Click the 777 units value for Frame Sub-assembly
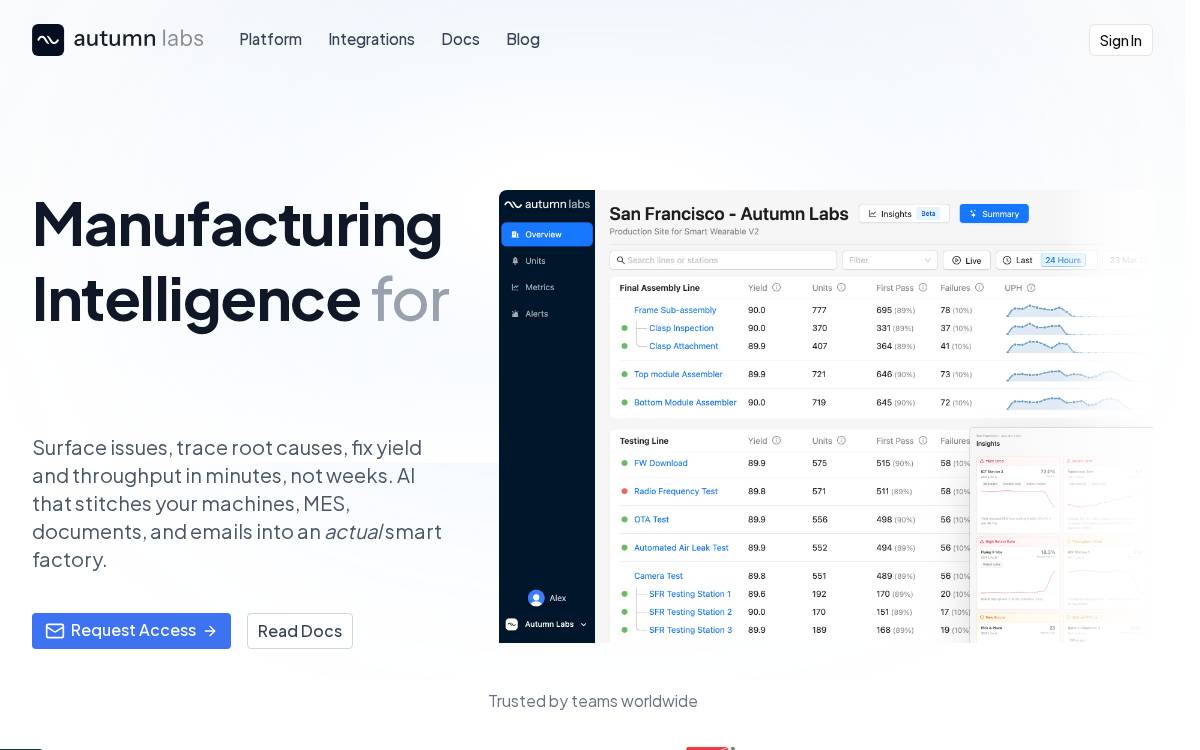Screen dimensions: 1200x750 point(819,310)
